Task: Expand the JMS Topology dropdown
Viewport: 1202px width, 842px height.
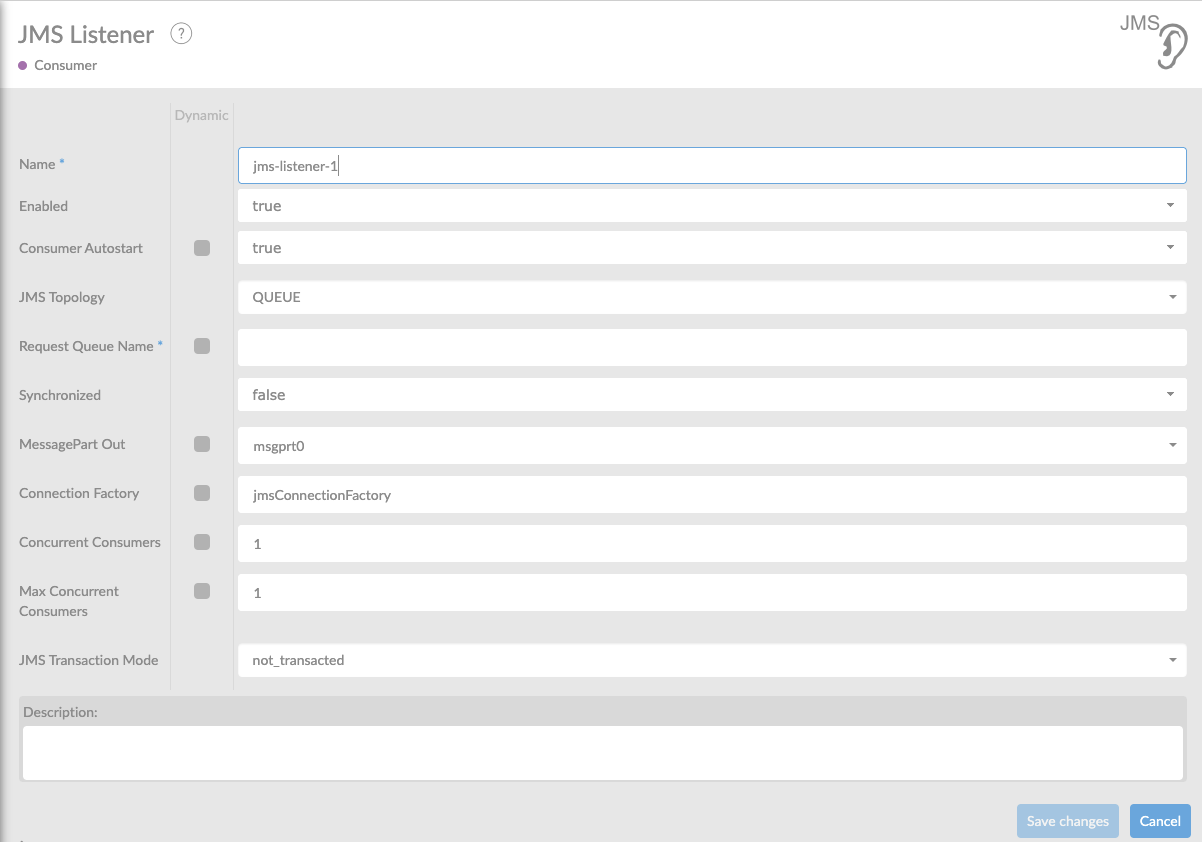Action: pyautogui.click(x=712, y=297)
